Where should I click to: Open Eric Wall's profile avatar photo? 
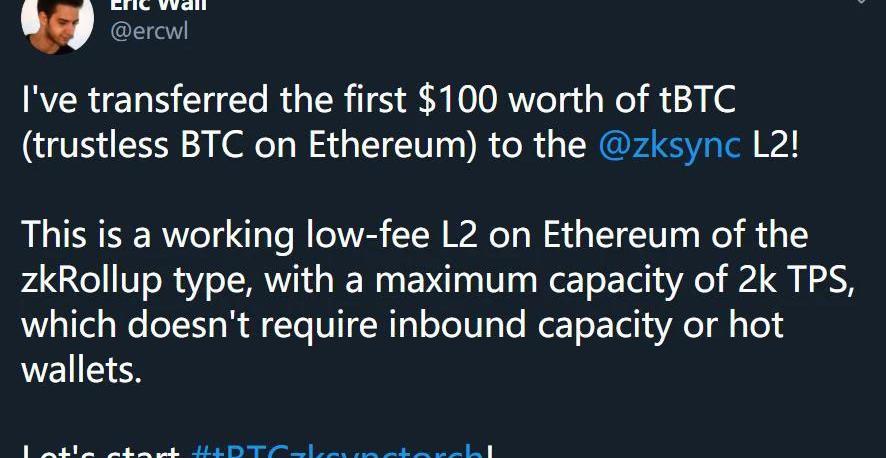(x=57, y=23)
